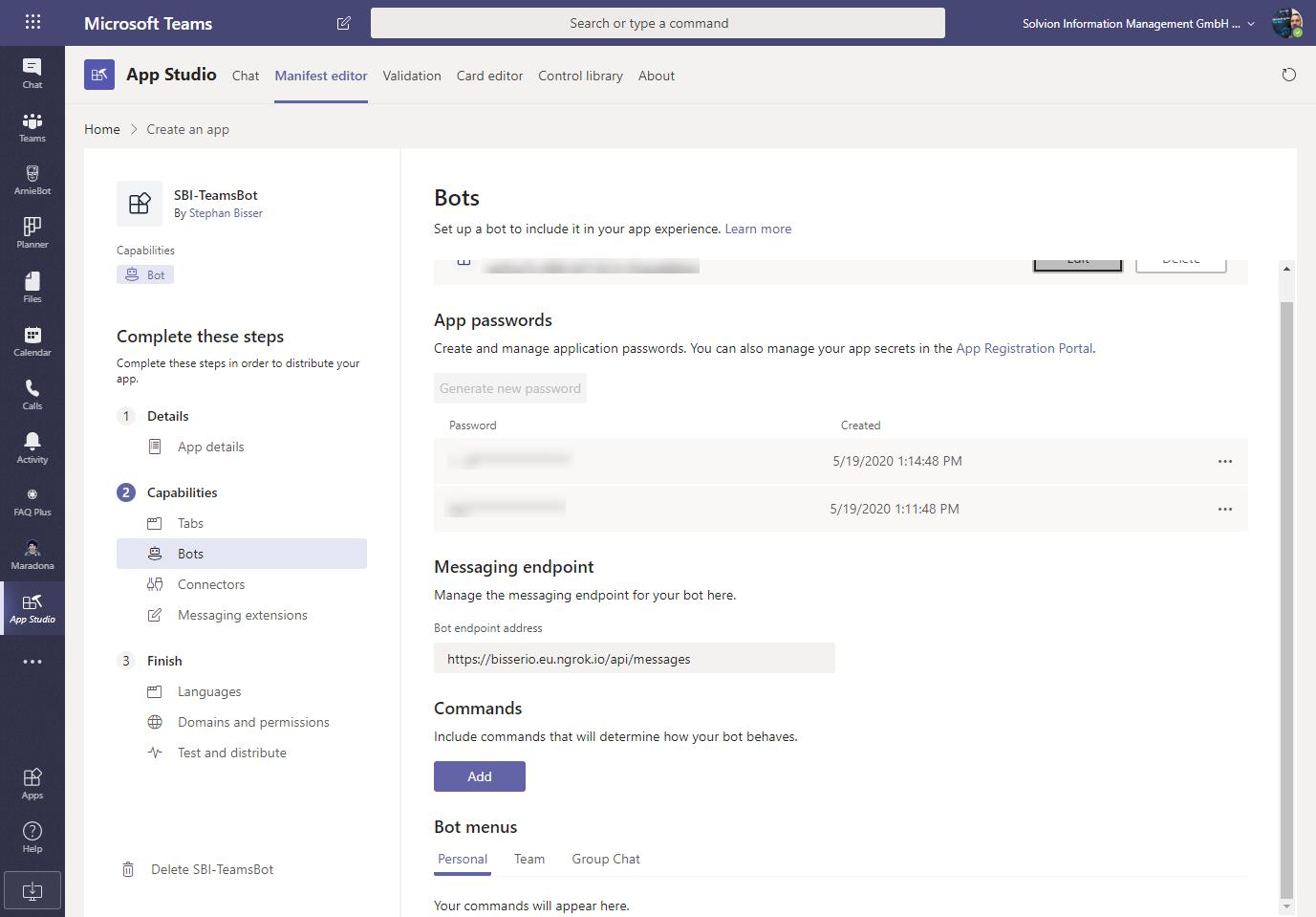Image resolution: width=1316 pixels, height=917 pixels.
Task: Open the Control library tab
Action: (580, 76)
